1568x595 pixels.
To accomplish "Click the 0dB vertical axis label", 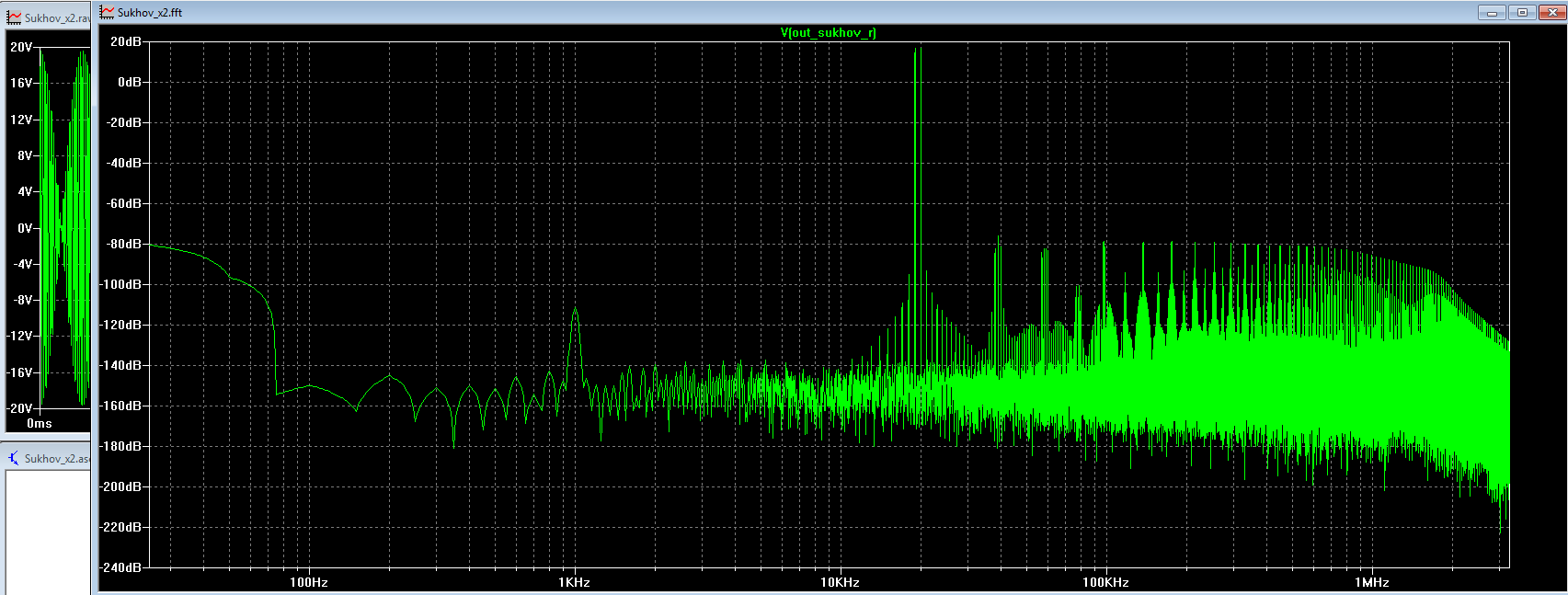I will (x=129, y=82).
